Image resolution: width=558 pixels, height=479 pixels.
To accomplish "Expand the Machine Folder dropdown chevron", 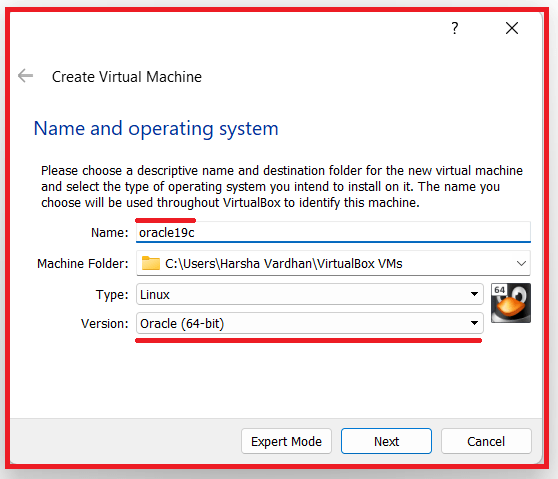I will pos(521,263).
